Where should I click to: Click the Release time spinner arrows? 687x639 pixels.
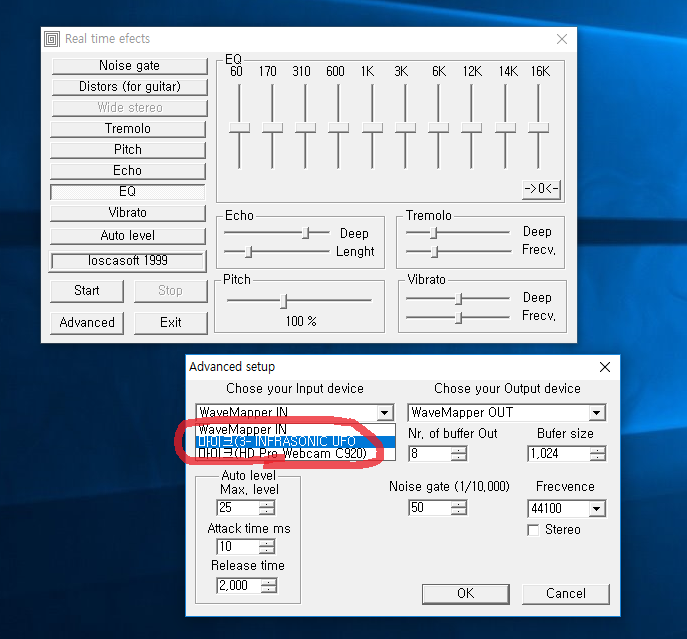coord(269,586)
